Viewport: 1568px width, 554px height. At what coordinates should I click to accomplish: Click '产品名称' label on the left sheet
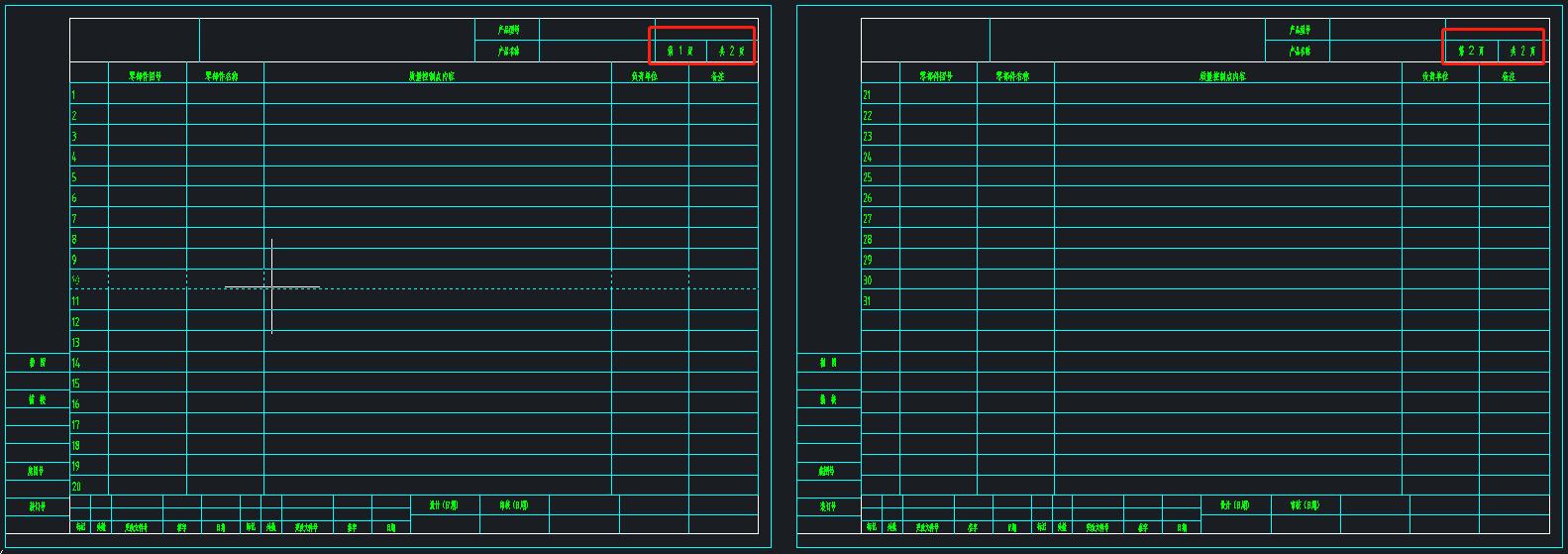[508, 52]
